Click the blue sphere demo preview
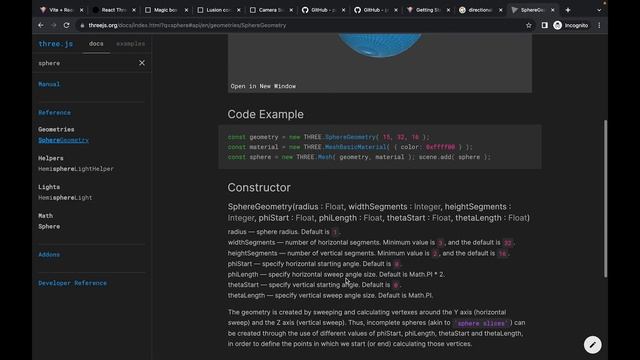 click(x=380, y=46)
